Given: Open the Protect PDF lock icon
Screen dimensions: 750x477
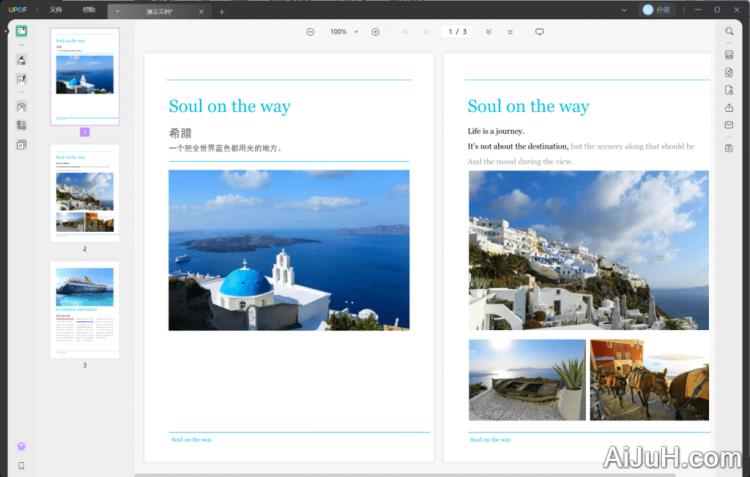Looking at the screenshot, I should pyautogui.click(x=729, y=90).
